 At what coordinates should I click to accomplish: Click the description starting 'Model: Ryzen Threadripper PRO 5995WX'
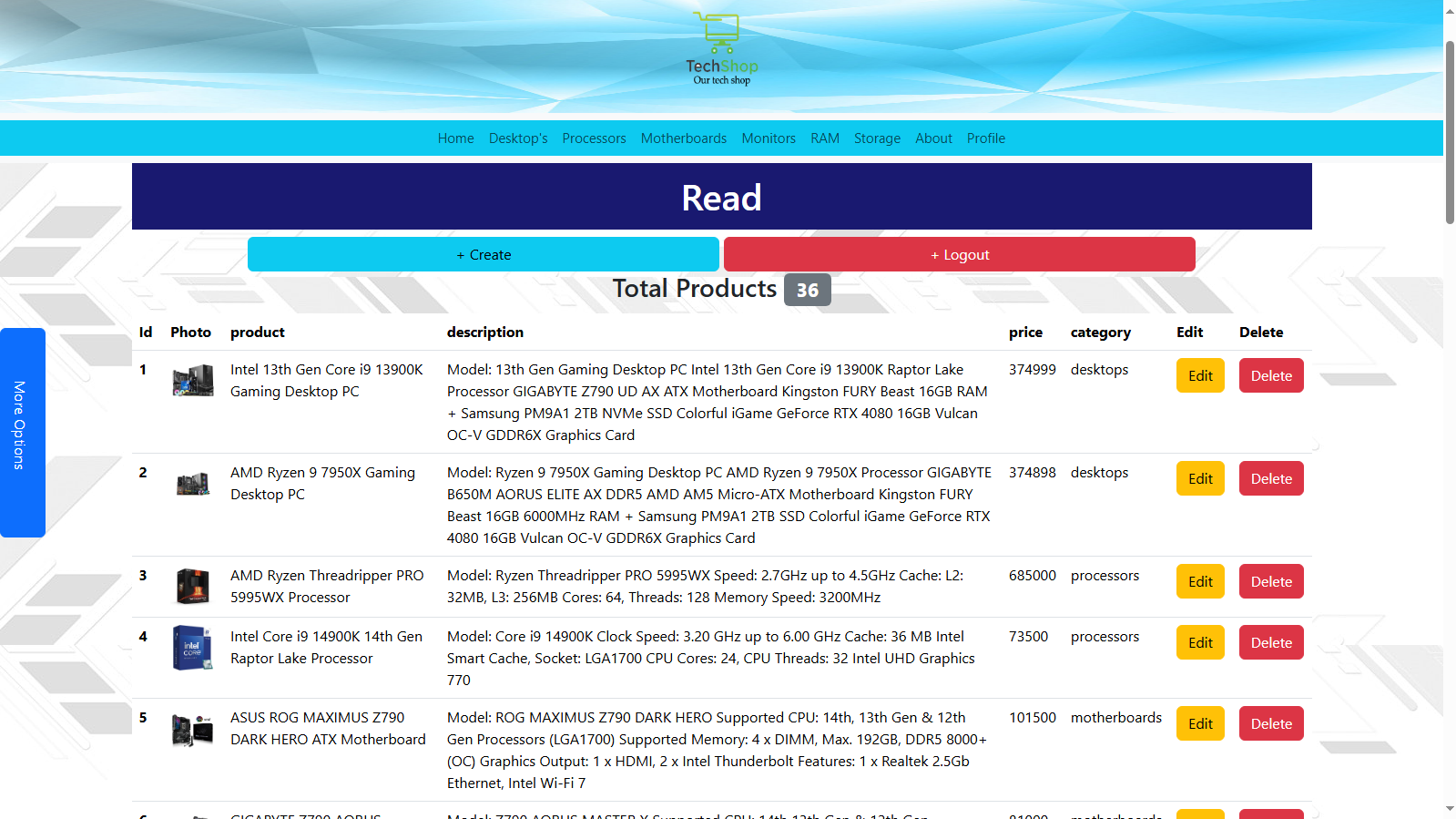tap(705, 586)
